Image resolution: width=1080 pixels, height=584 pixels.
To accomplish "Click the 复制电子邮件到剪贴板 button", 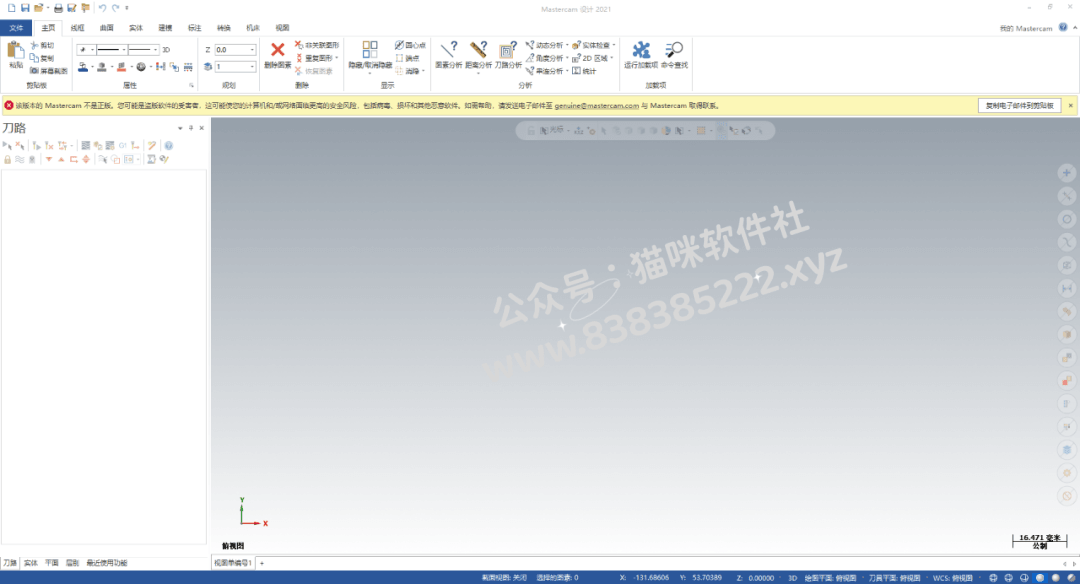I will (1019, 105).
